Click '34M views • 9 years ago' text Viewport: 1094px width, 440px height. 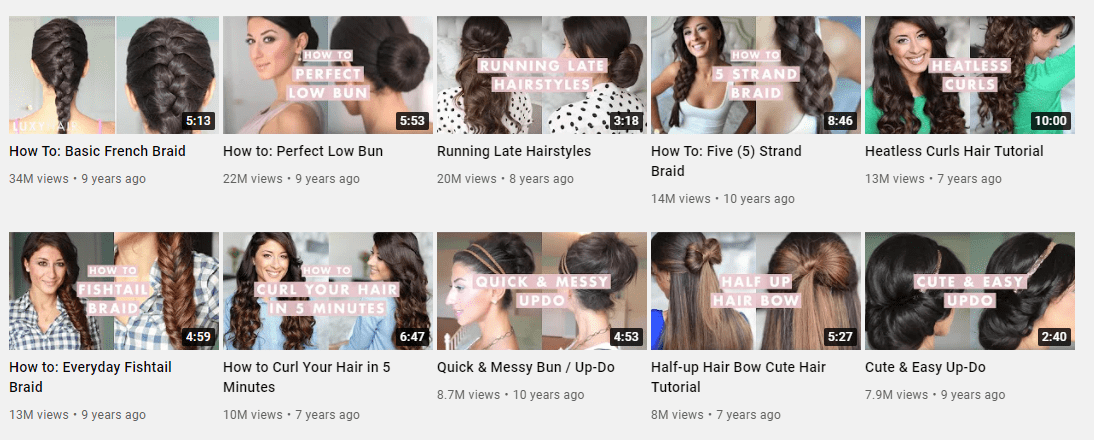pos(77,179)
